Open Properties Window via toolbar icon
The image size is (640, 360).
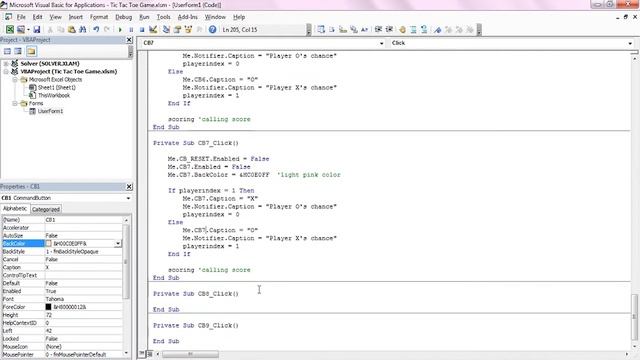pyautogui.click(x=177, y=29)
